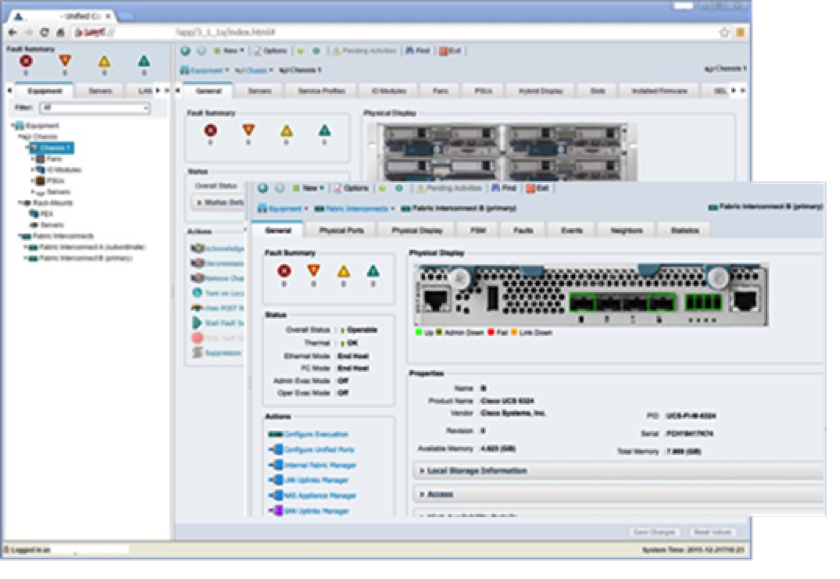The width and height of the screenshot is (840, 579).
Task: Open the Filter dropdown in navigation pane
Action: point(93,106)
